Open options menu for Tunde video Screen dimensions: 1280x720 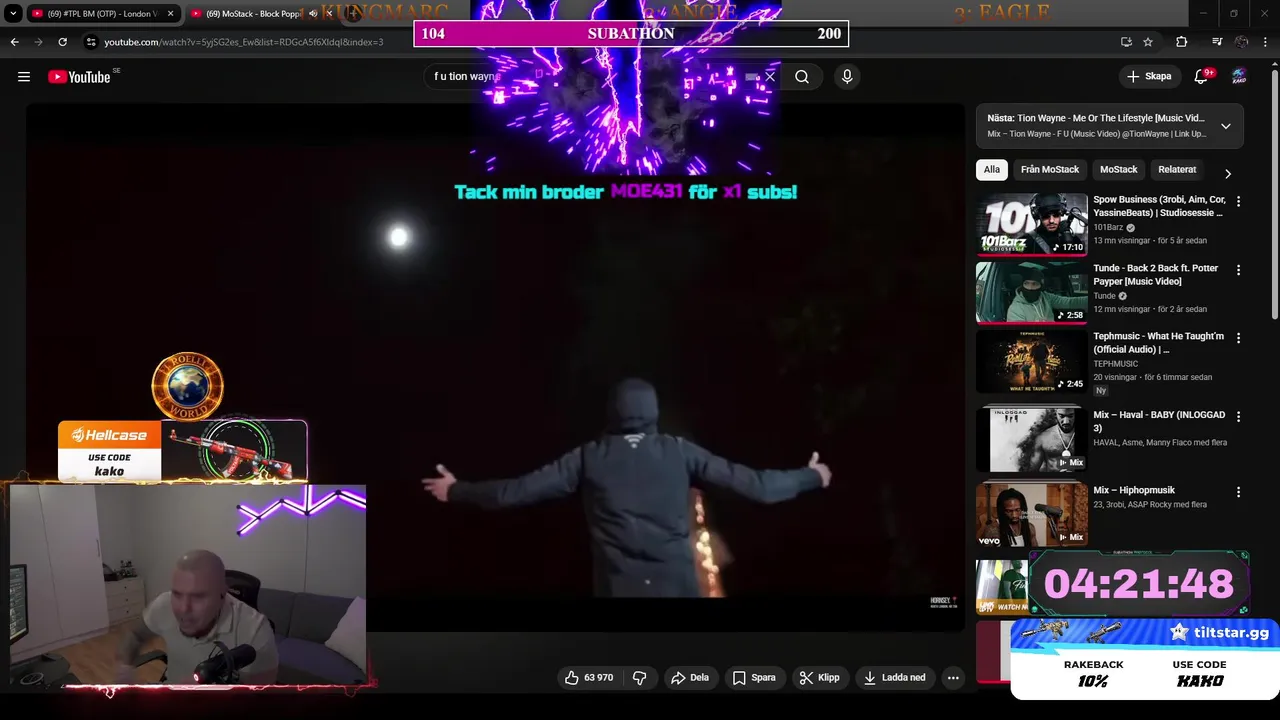click(x=1238, y=270)
